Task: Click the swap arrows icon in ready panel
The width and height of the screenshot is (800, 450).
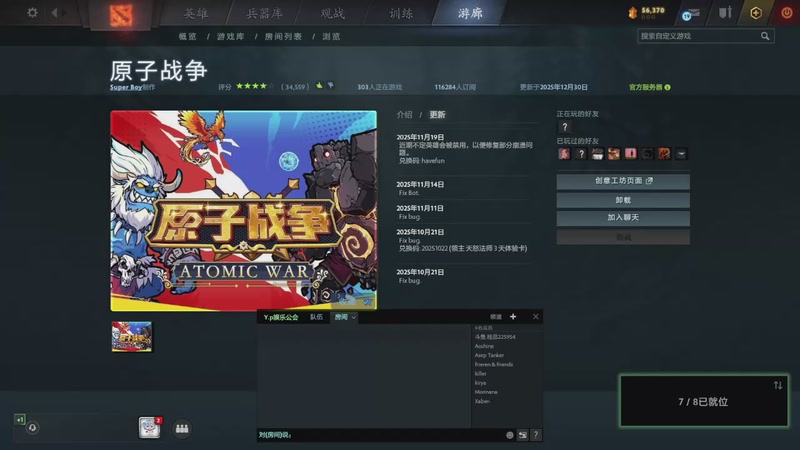Action: pos(778,385)
